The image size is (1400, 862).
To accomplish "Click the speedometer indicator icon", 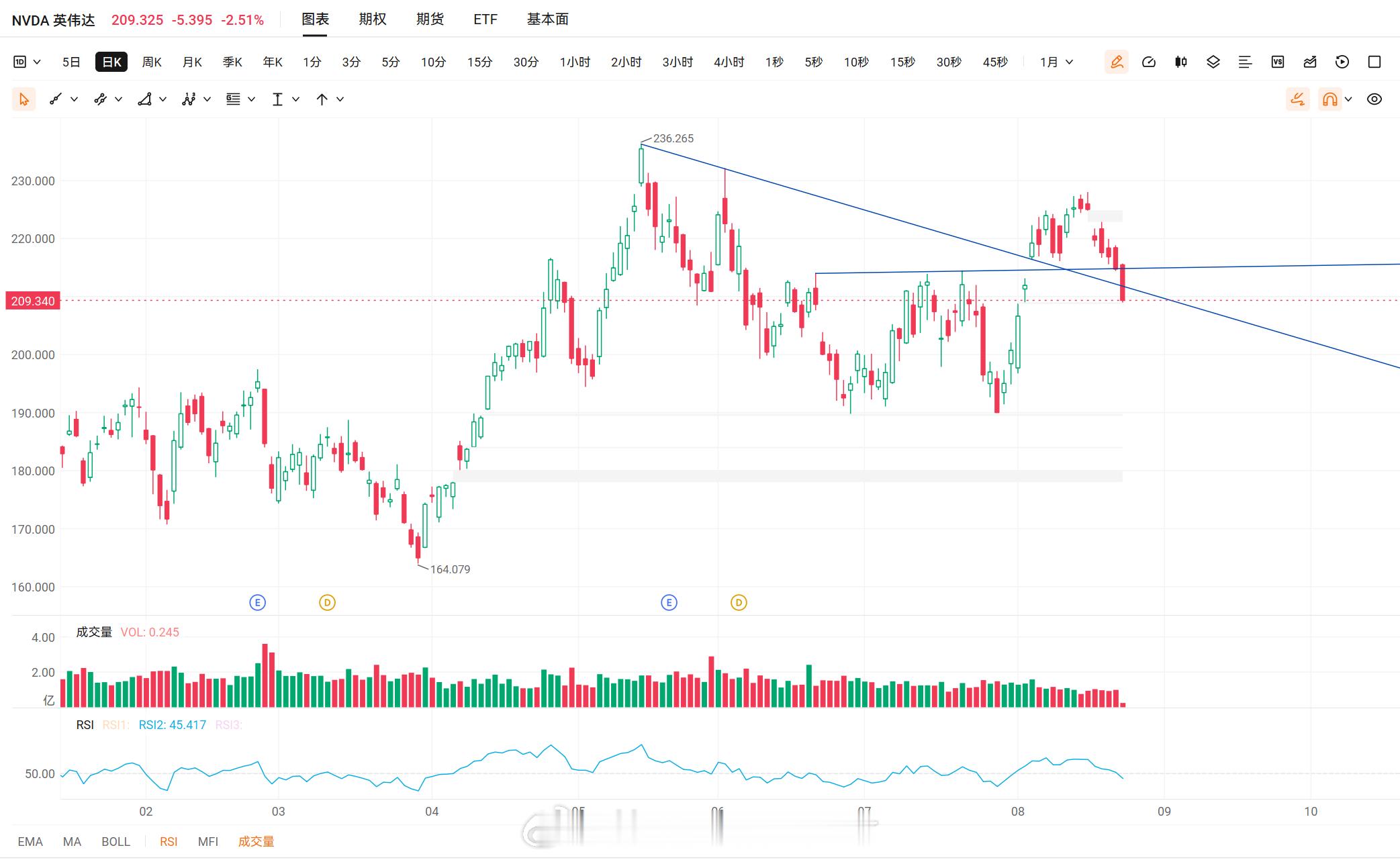I will (1149, 62).
